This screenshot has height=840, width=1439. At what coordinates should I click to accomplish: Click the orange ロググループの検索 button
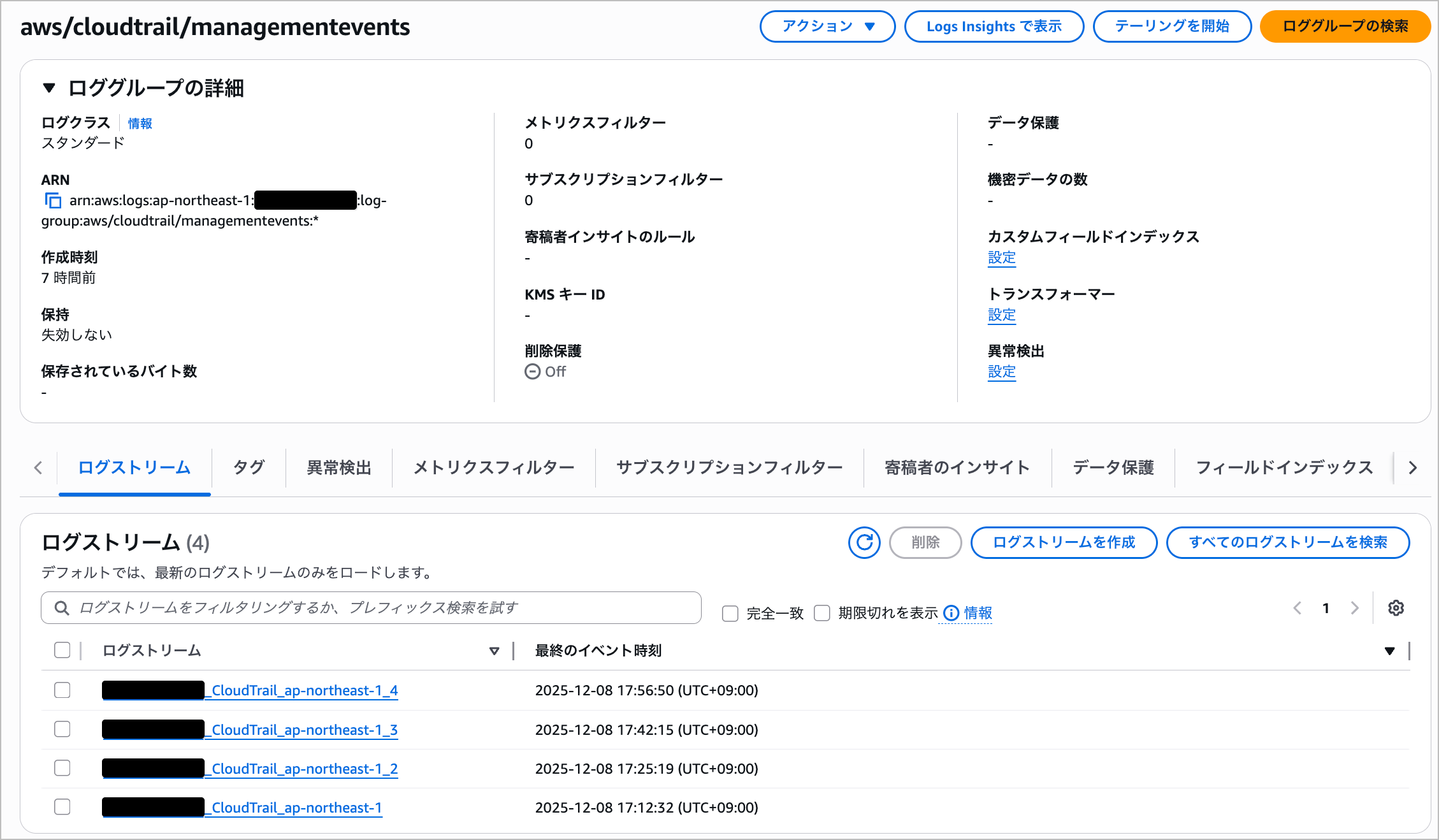click(x=1345, y=27)
